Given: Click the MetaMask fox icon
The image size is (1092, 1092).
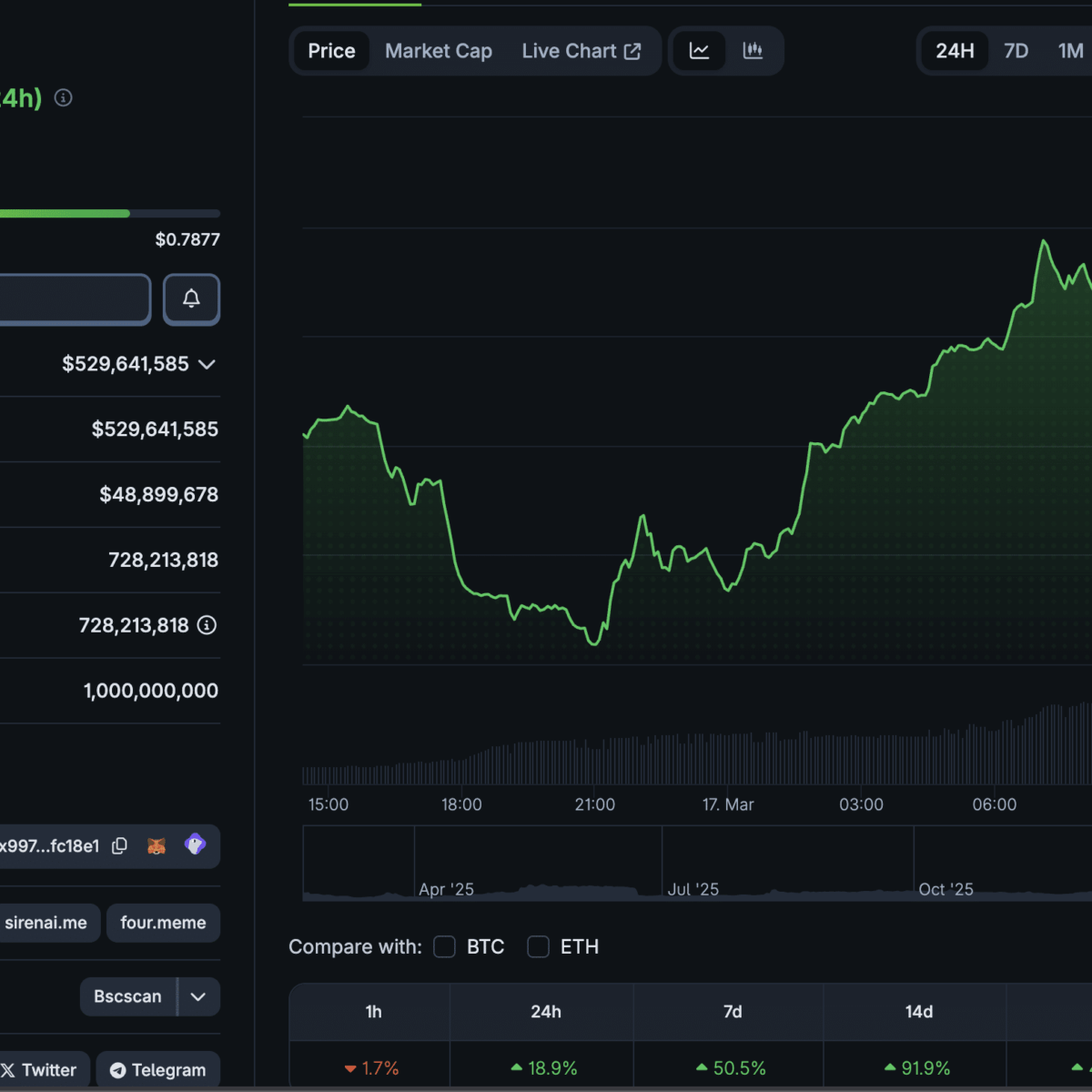Looking at the screenshot, I should point(157,846).
